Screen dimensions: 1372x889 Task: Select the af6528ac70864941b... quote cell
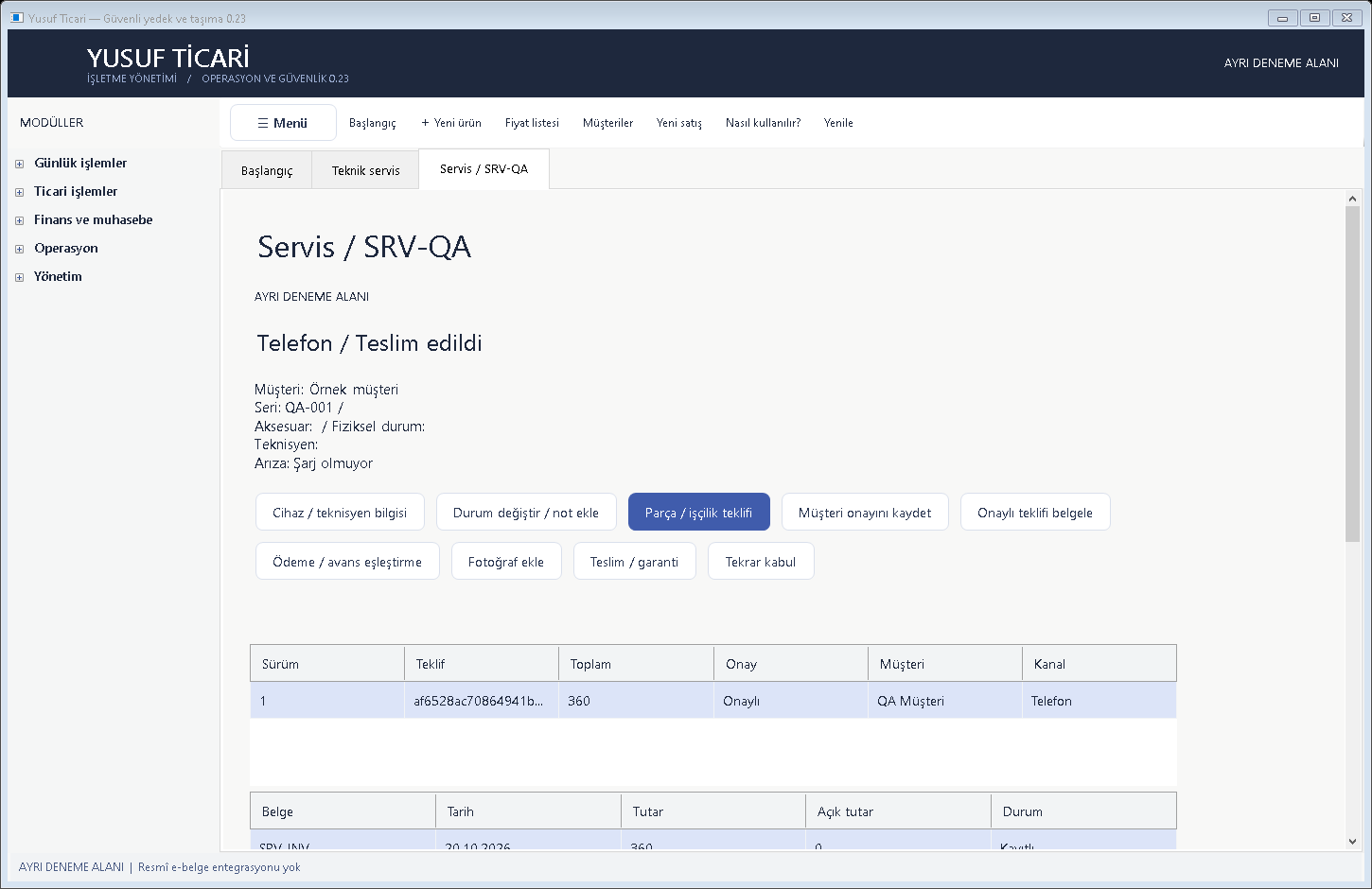[482, 701]
